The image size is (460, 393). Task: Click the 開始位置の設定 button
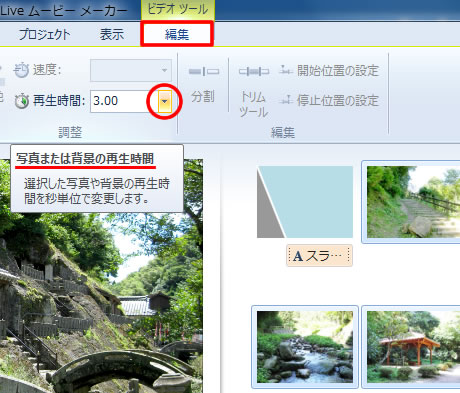click(329, 70)
